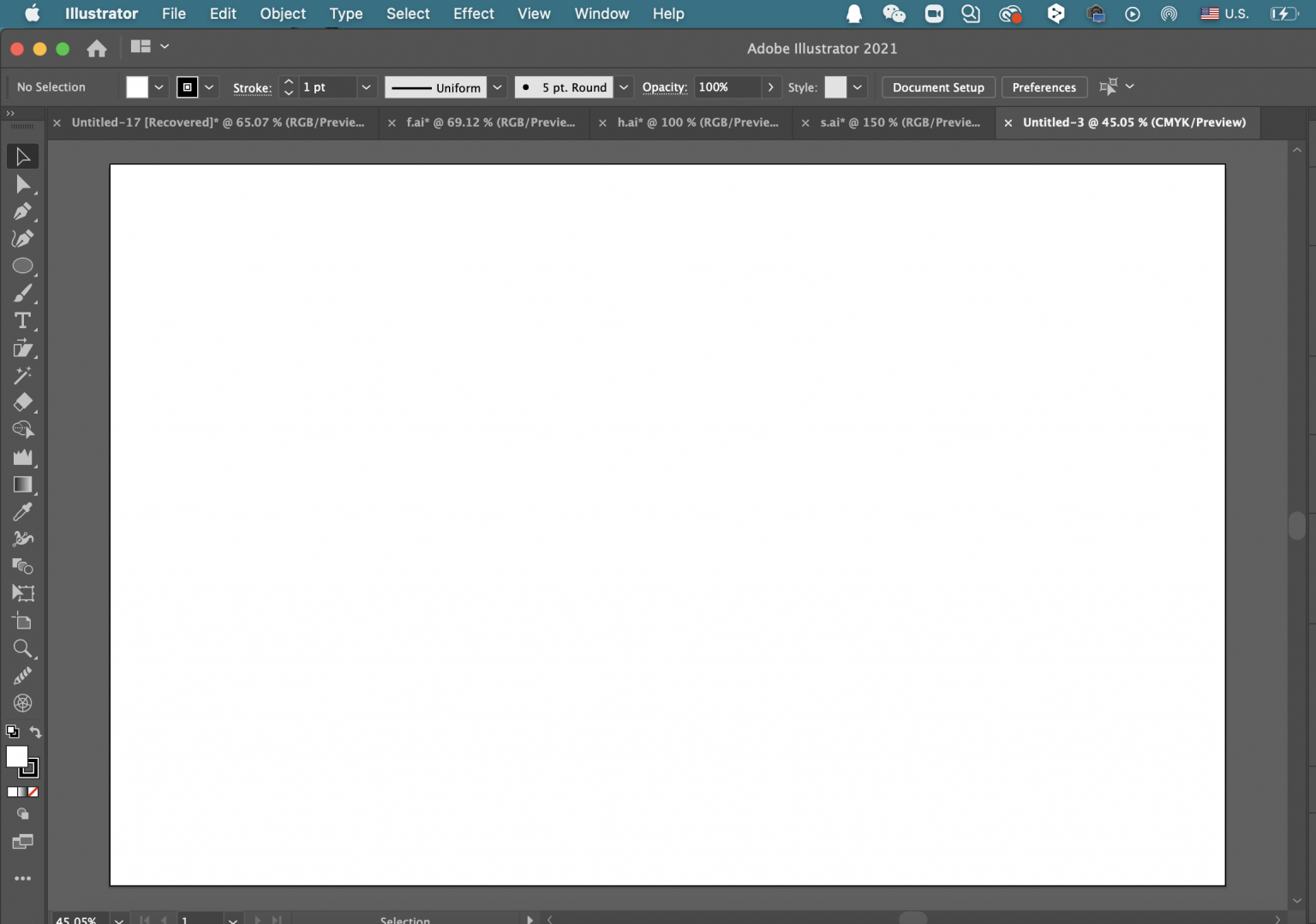Swap fill and stroke colors
This screenshot has width=1316, height=924.
click(x=35, y=732)
